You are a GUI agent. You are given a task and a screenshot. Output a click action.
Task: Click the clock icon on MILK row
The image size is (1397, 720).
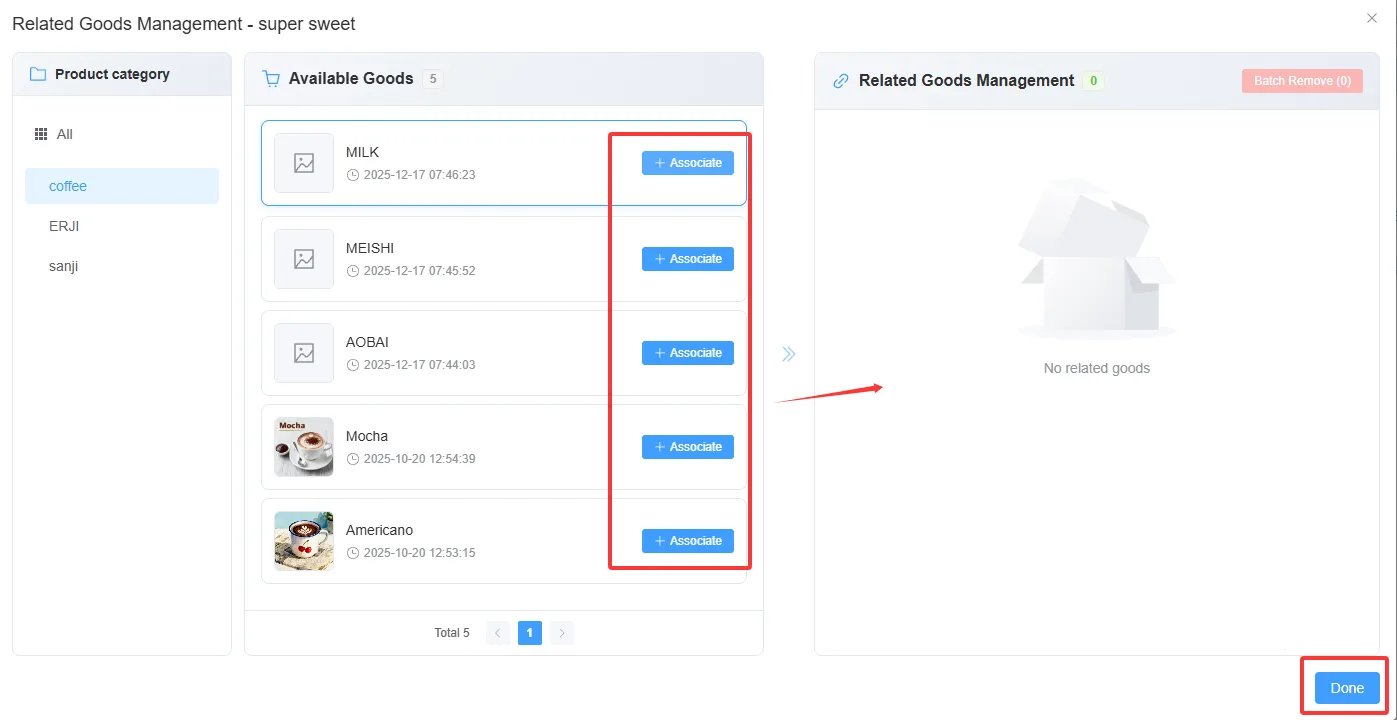point(352,175)
